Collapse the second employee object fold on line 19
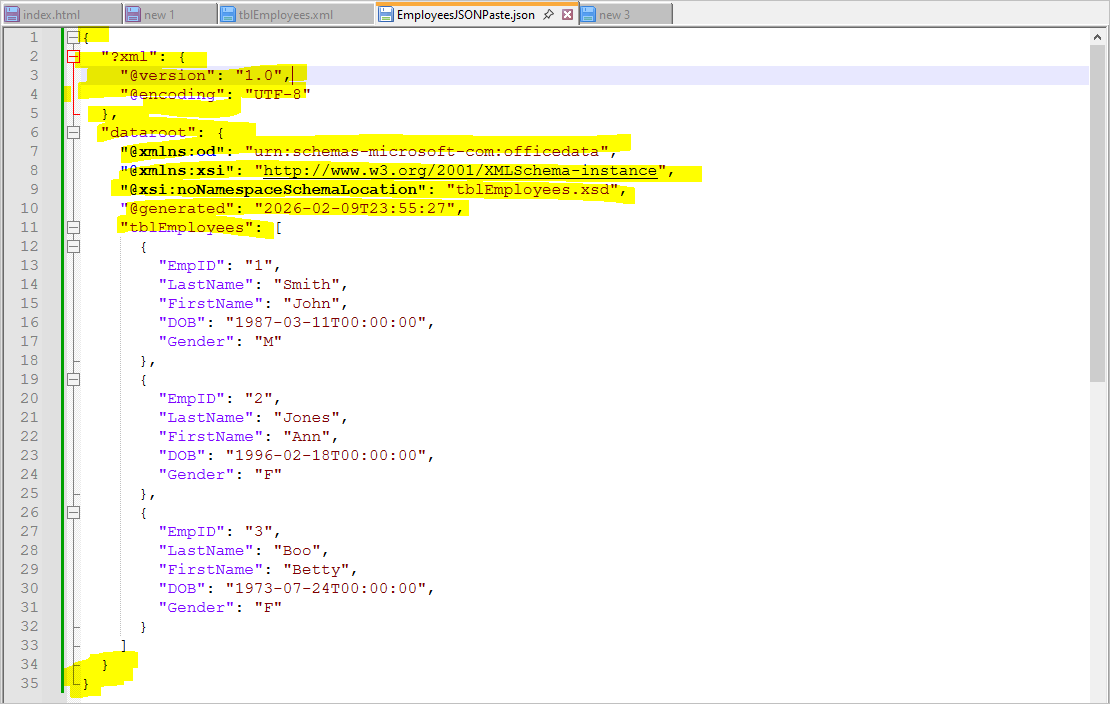Viewport: 1110px width, 704px height. (73, 380)
